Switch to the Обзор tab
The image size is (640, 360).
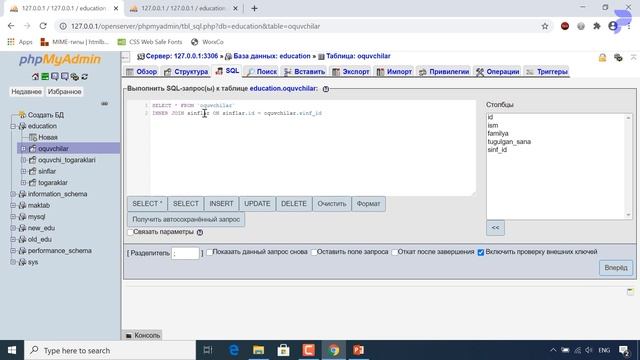coord(142,72)
